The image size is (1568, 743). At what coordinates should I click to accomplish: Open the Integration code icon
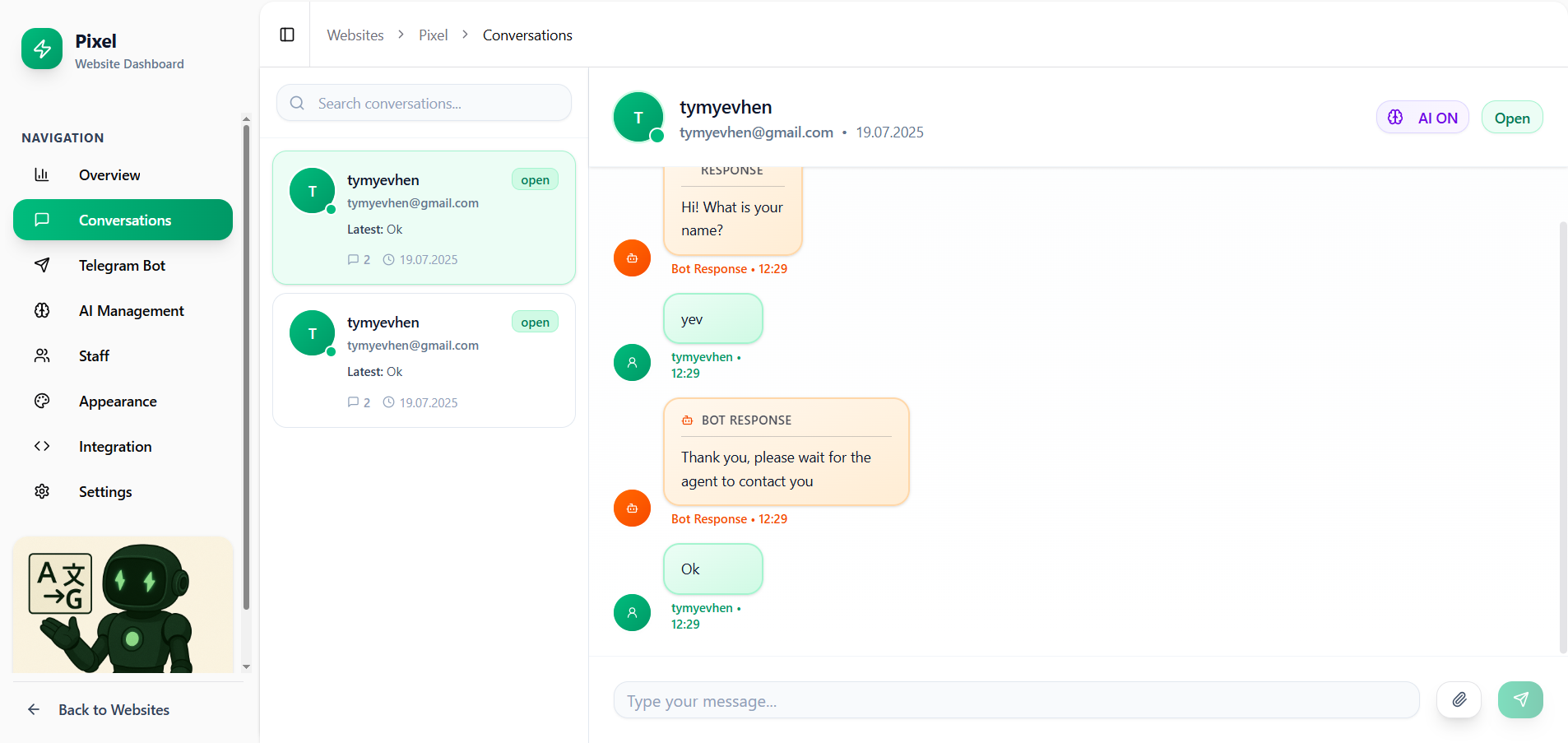[x=42, y=446]
